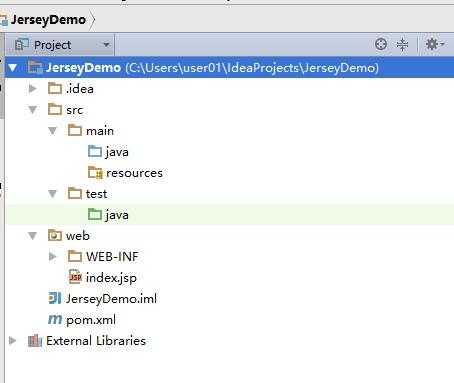
Task: Click Scroll from Source target icon
Action: pyautogui.click(x=381, y=44)
